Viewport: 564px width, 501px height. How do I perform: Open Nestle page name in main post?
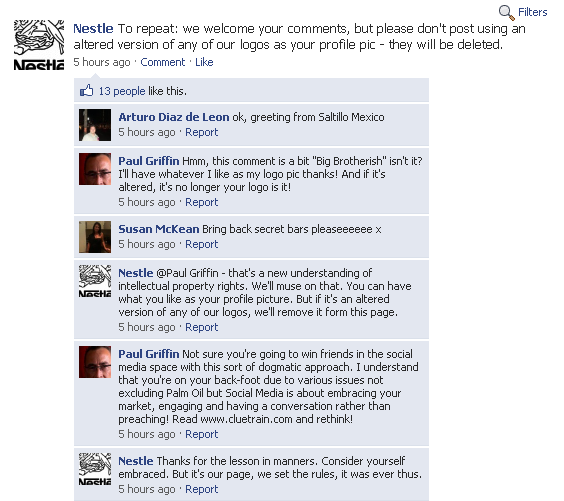93,28
